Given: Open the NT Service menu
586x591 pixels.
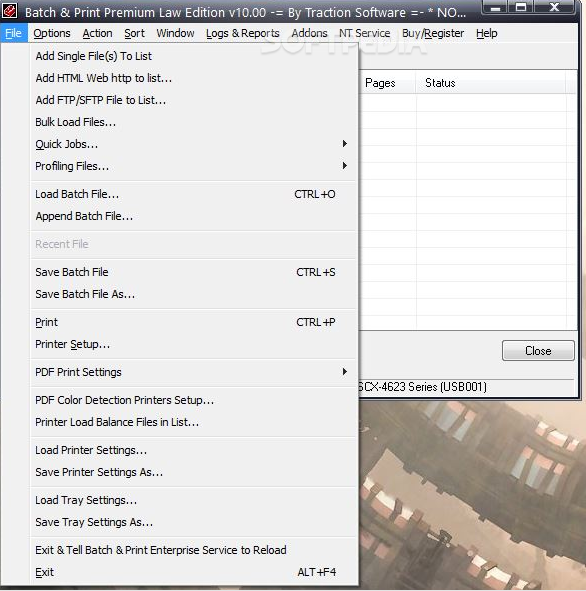Looking at the screenshot, I should [364, 33].
